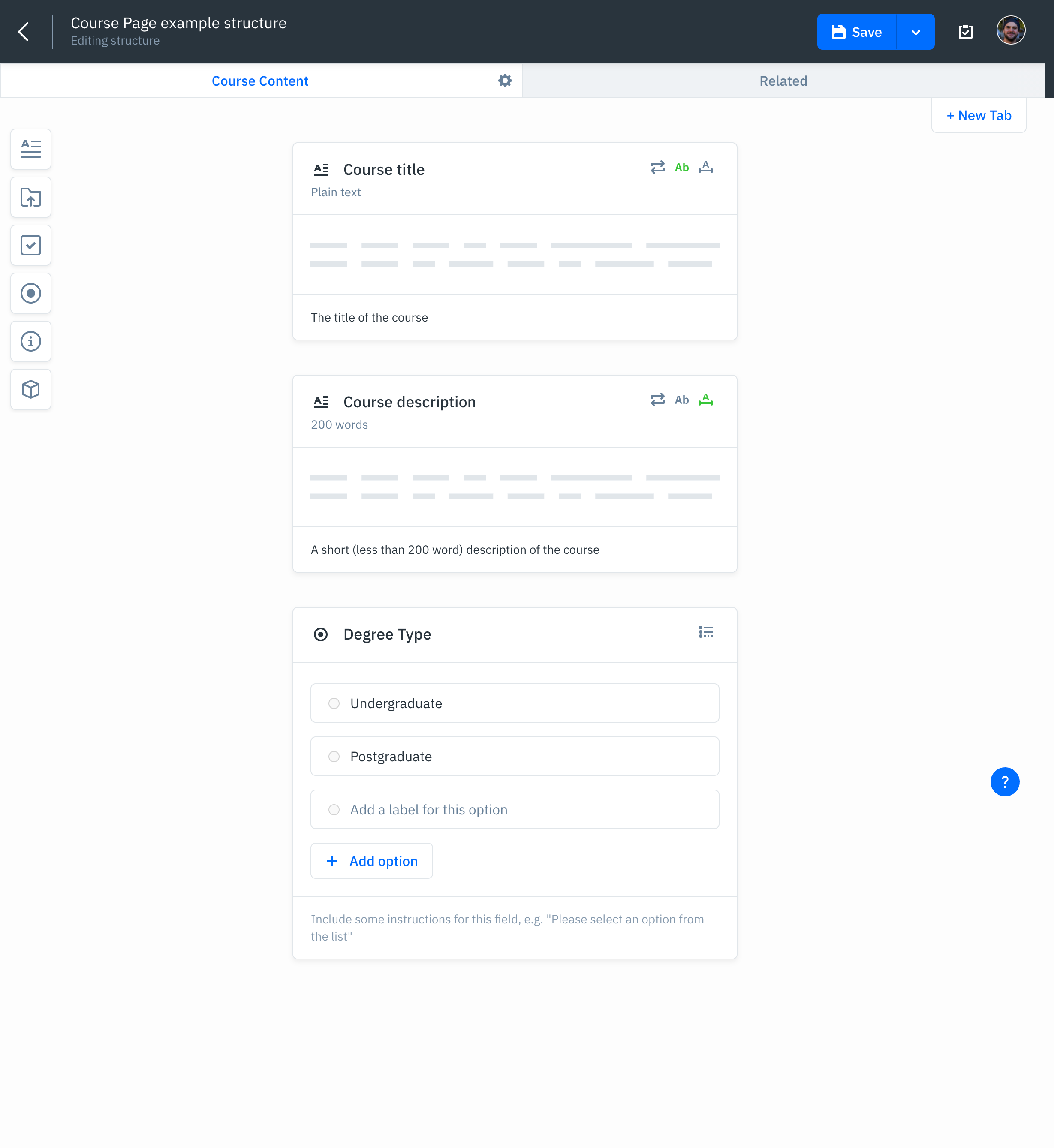Add a file upload field from sidebar
The height and width of the screenshot is (1148, 1054).
(31, 197)
